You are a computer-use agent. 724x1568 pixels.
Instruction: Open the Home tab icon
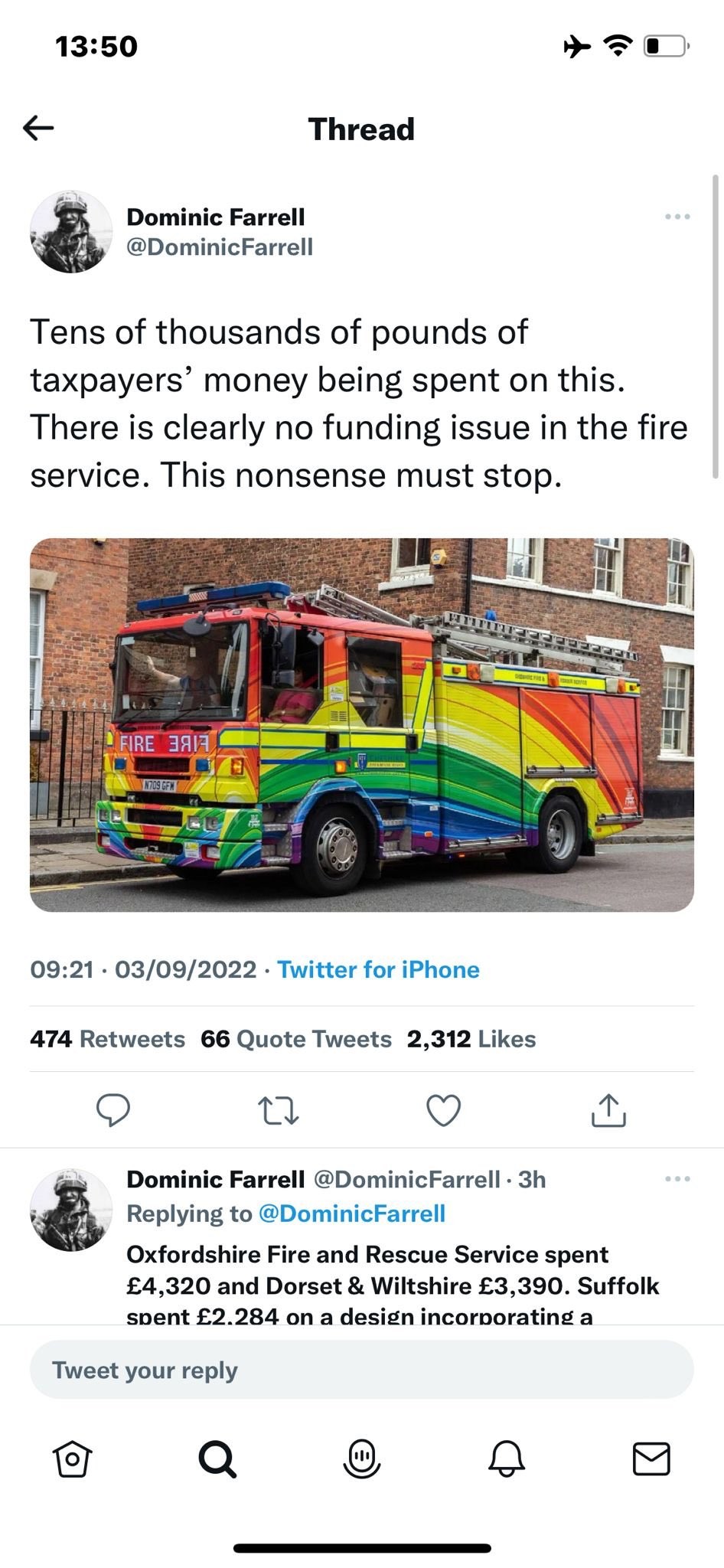click(x=73, y=1459)
